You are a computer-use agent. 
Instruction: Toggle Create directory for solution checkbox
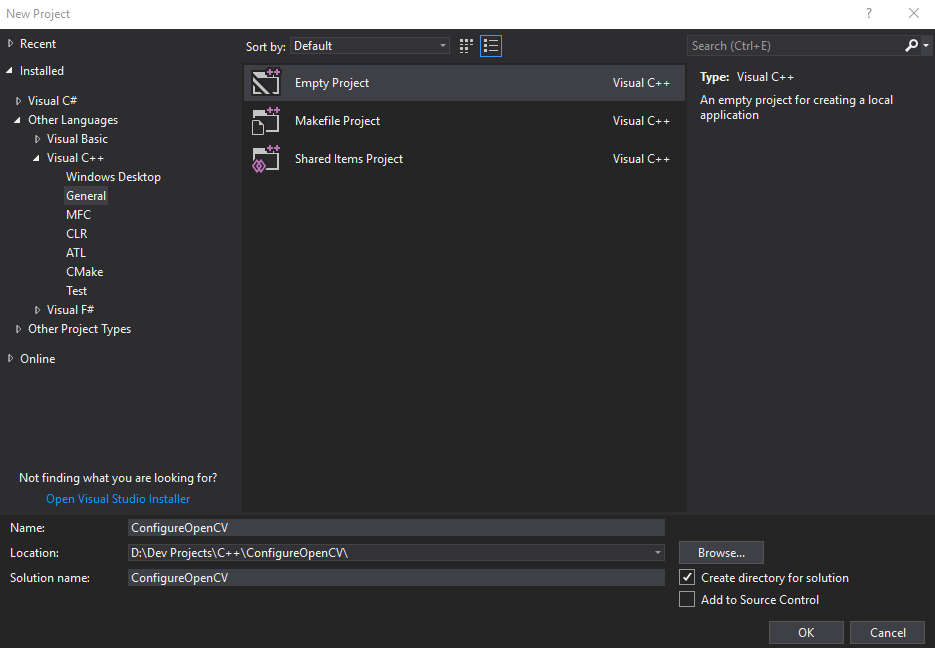click(x=687, y=578)
